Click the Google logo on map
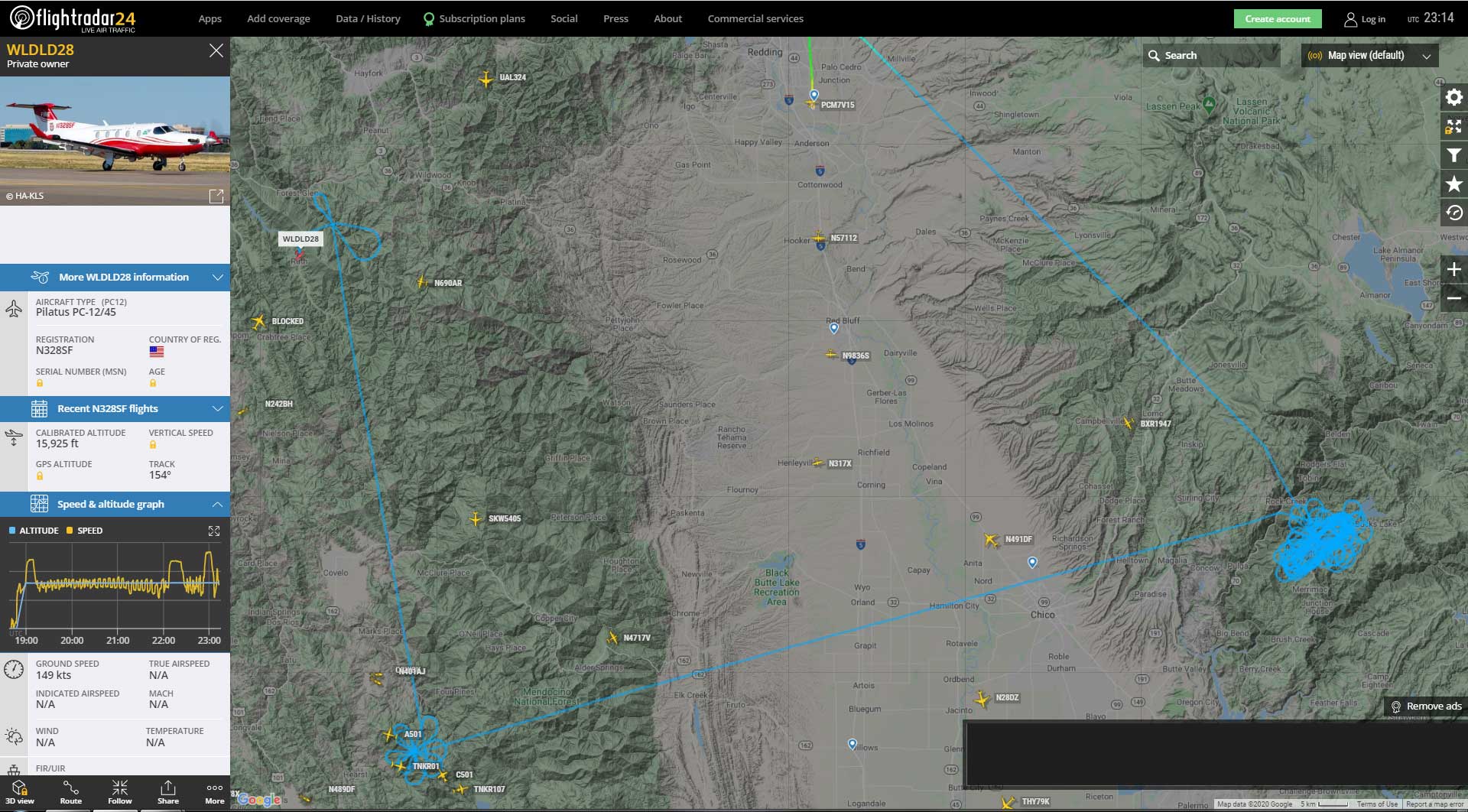Screen dimensions: 1468x812 pyautogui.click(x=259, y=800)
